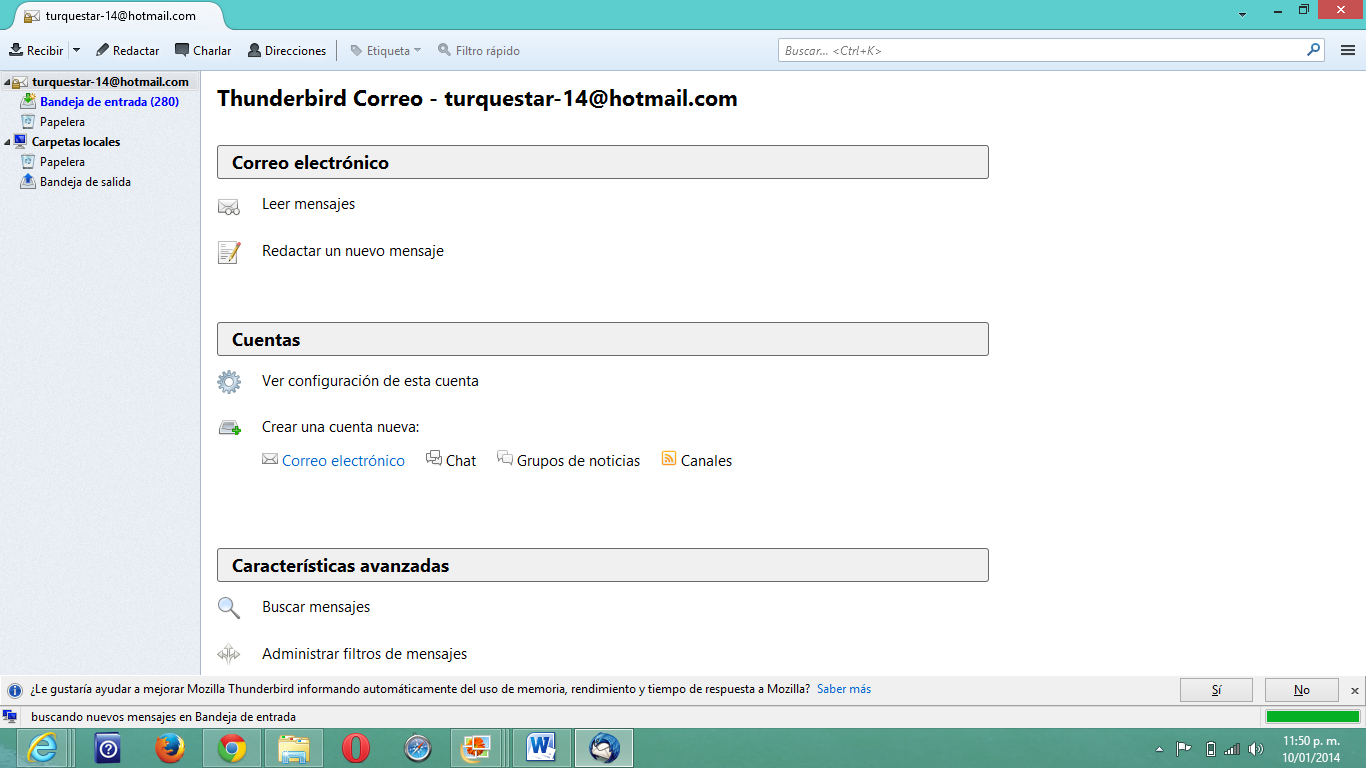Create a new Correo electrónico account

pyautogui.click(x=343, y=461)
